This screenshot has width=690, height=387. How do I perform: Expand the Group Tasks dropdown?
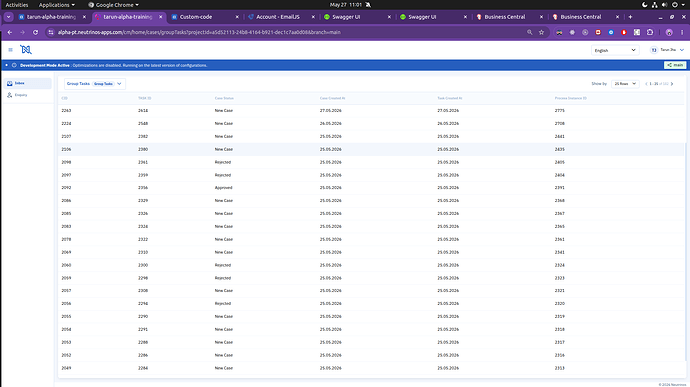(95, 84)
